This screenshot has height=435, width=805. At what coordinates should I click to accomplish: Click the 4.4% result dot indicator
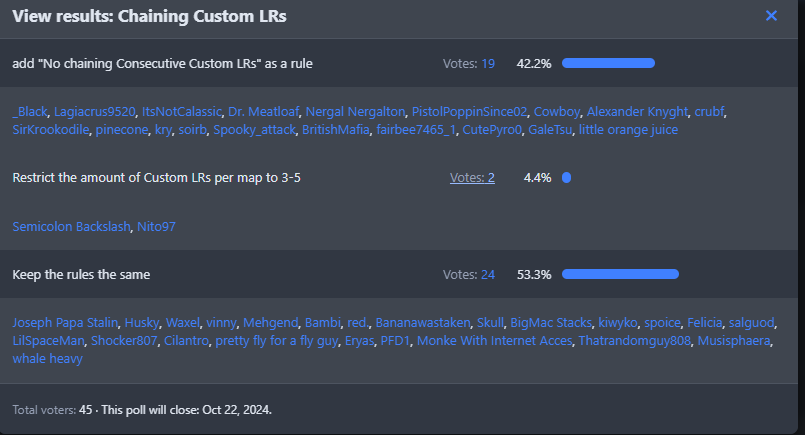coord(566,178)
